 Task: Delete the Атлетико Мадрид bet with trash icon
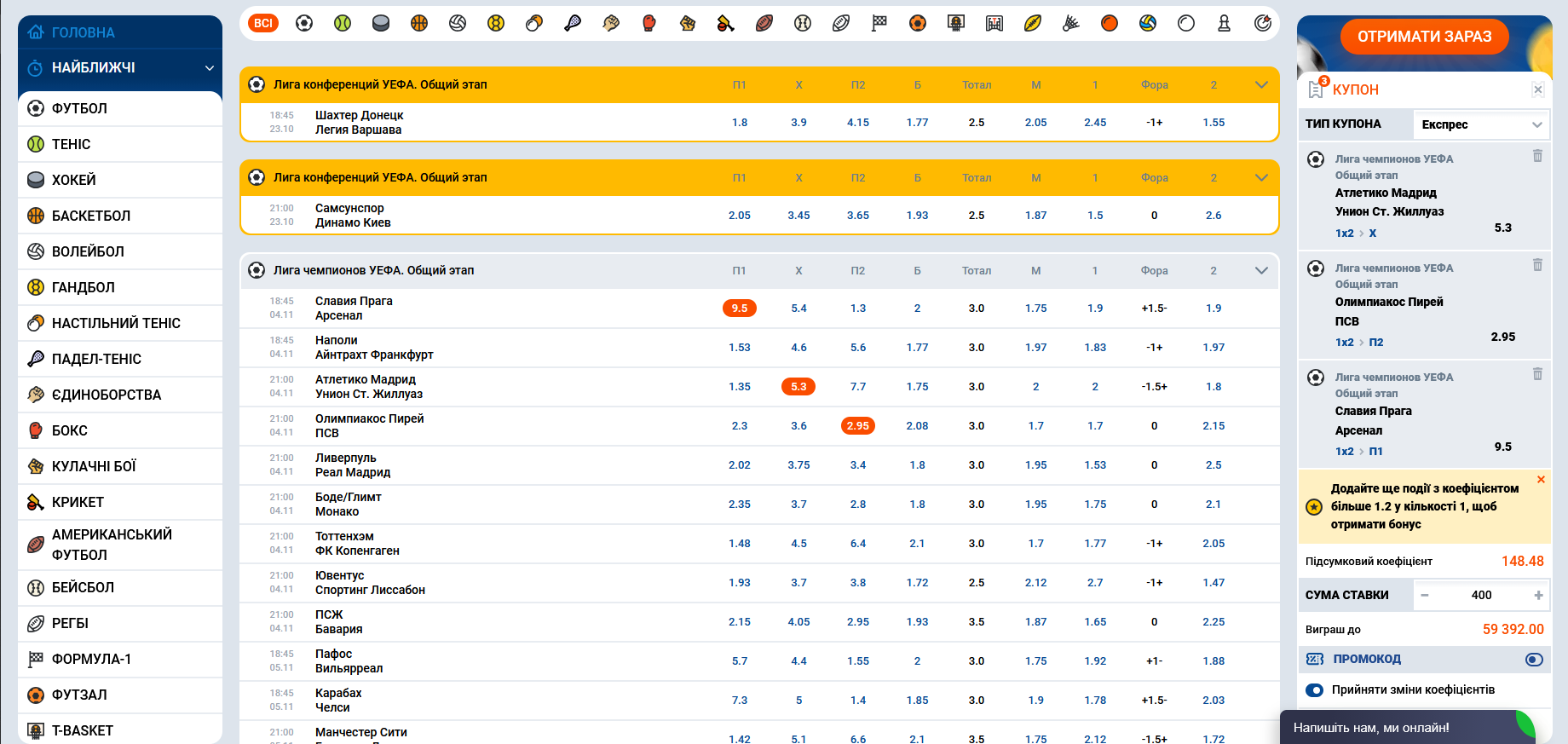click(1537, 156)
